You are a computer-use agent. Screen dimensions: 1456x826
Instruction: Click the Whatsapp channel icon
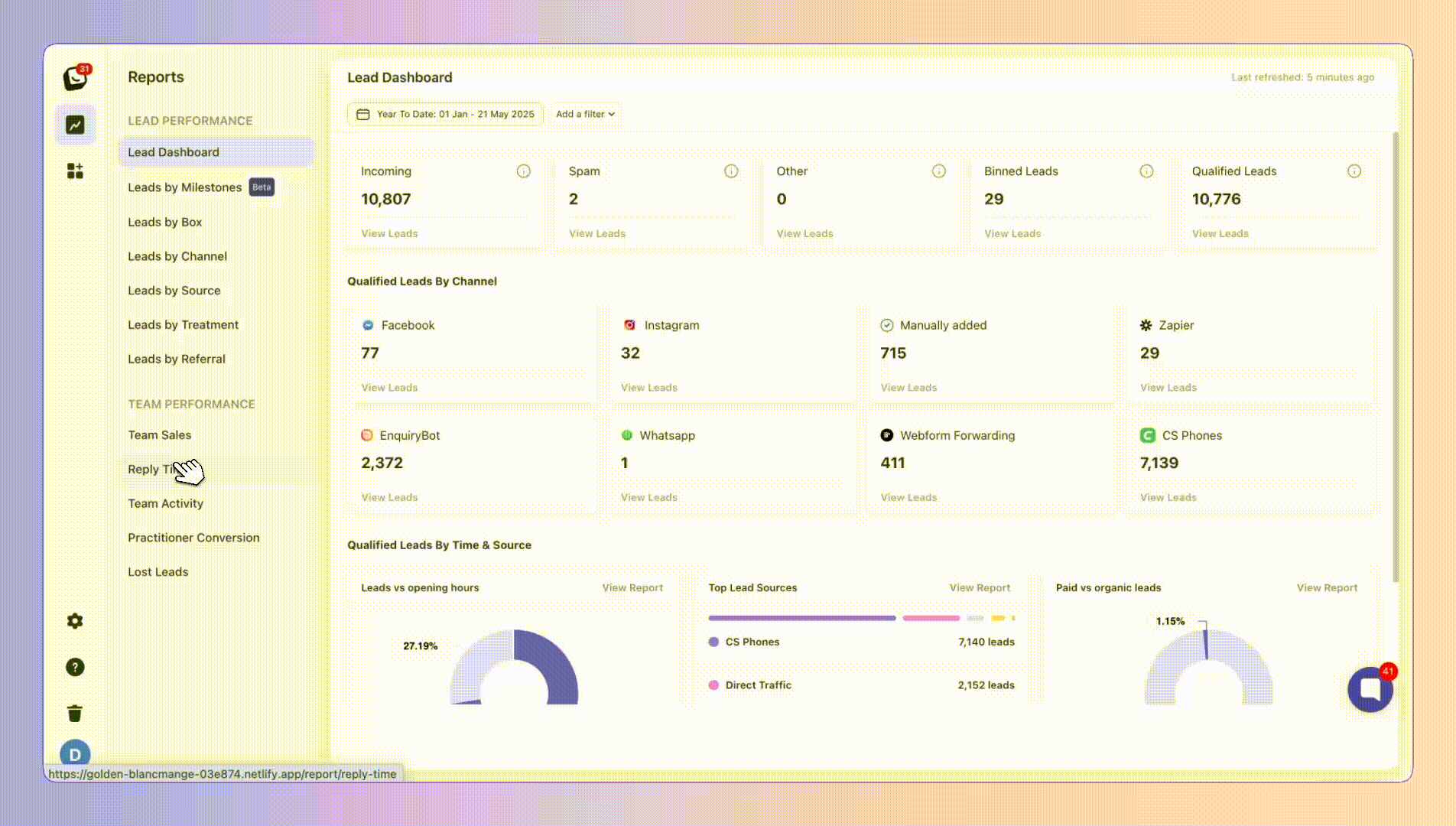tap(627, 435)
